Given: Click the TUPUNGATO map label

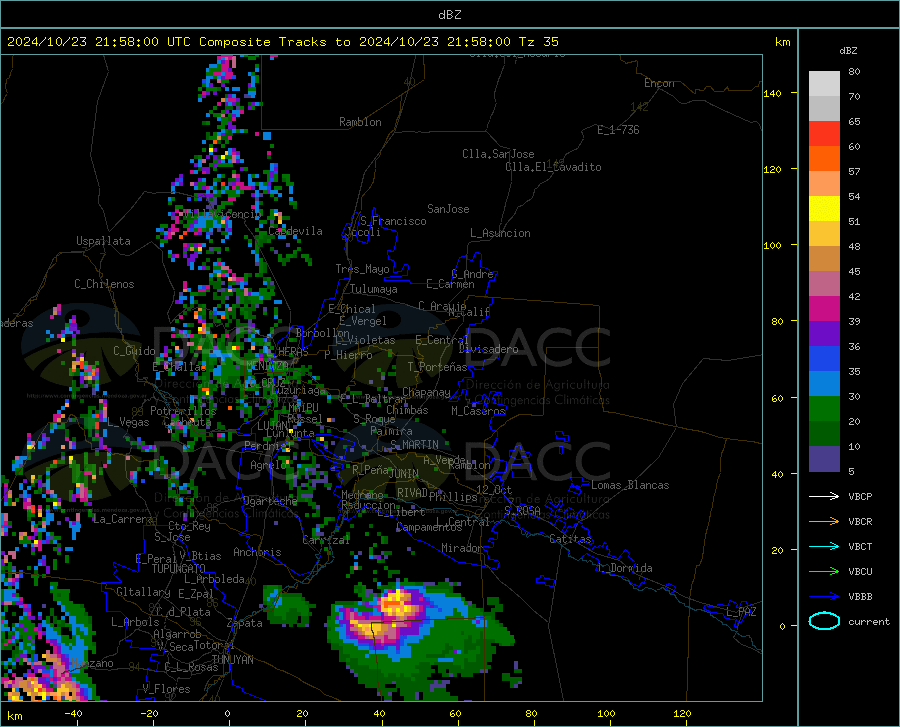Looking at the screenshot, I should coord(179,569).
